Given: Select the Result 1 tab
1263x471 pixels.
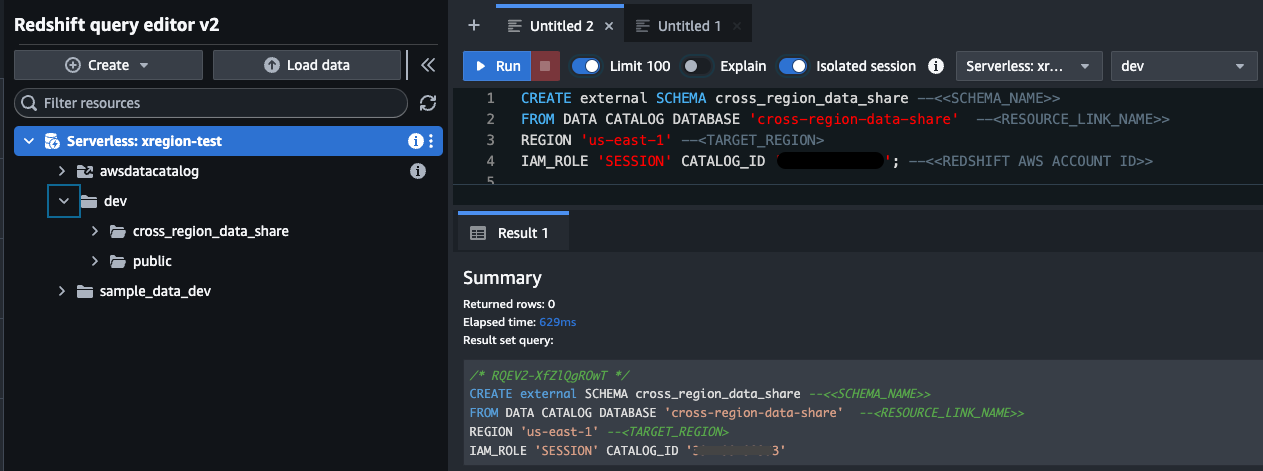Looking at the screenshot, I should click(513, 232).
